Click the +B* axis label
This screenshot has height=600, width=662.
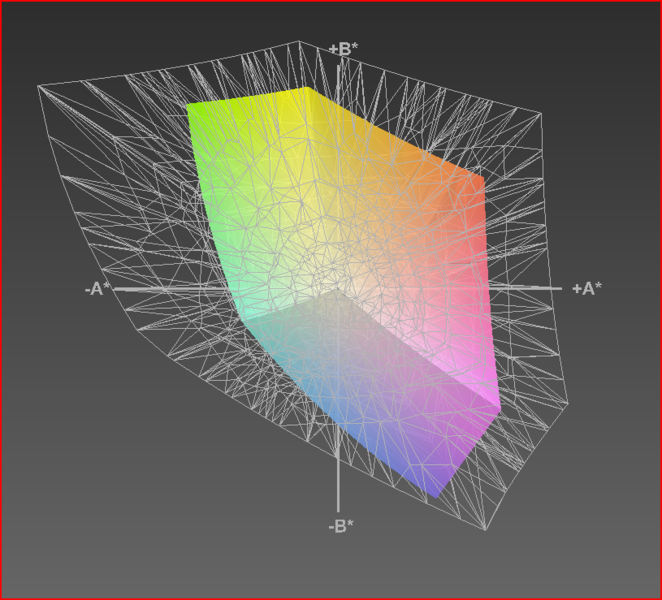coord(343,49)
